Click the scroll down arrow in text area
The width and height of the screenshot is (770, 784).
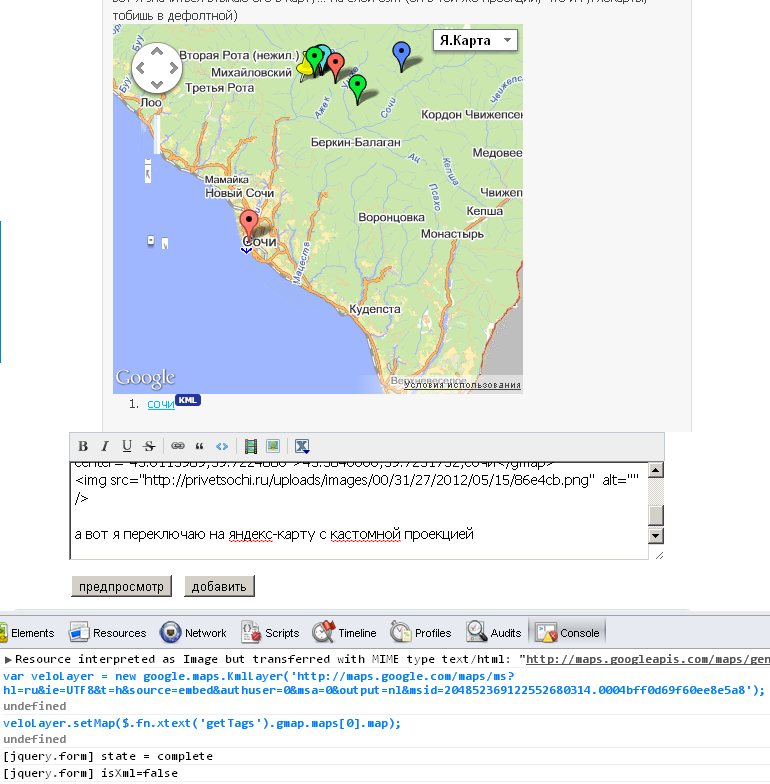tap(656, 537)
